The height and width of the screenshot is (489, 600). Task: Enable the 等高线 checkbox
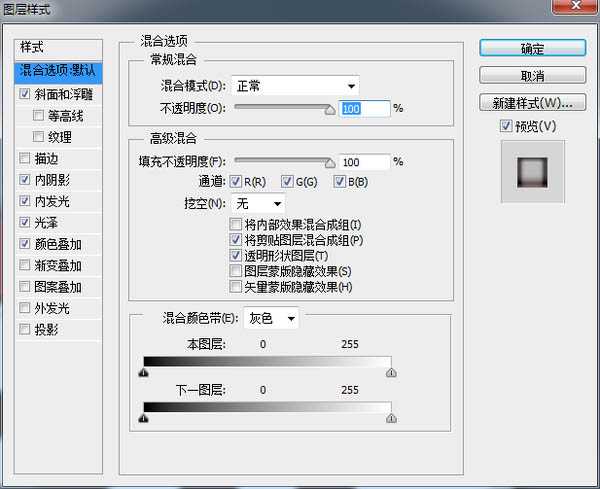coord(38,115)
